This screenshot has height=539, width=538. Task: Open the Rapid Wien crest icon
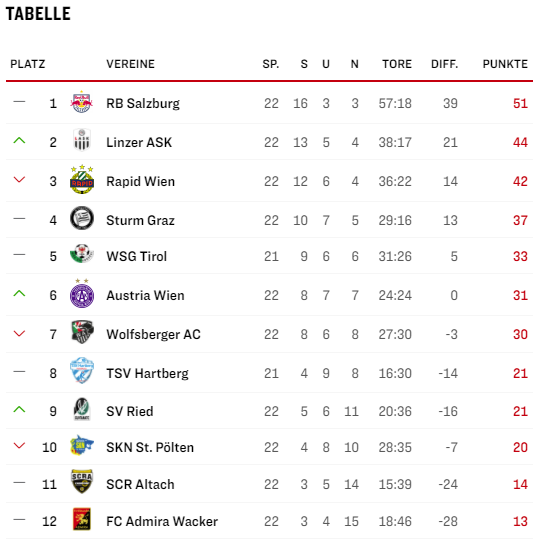[x=82, y=179]
